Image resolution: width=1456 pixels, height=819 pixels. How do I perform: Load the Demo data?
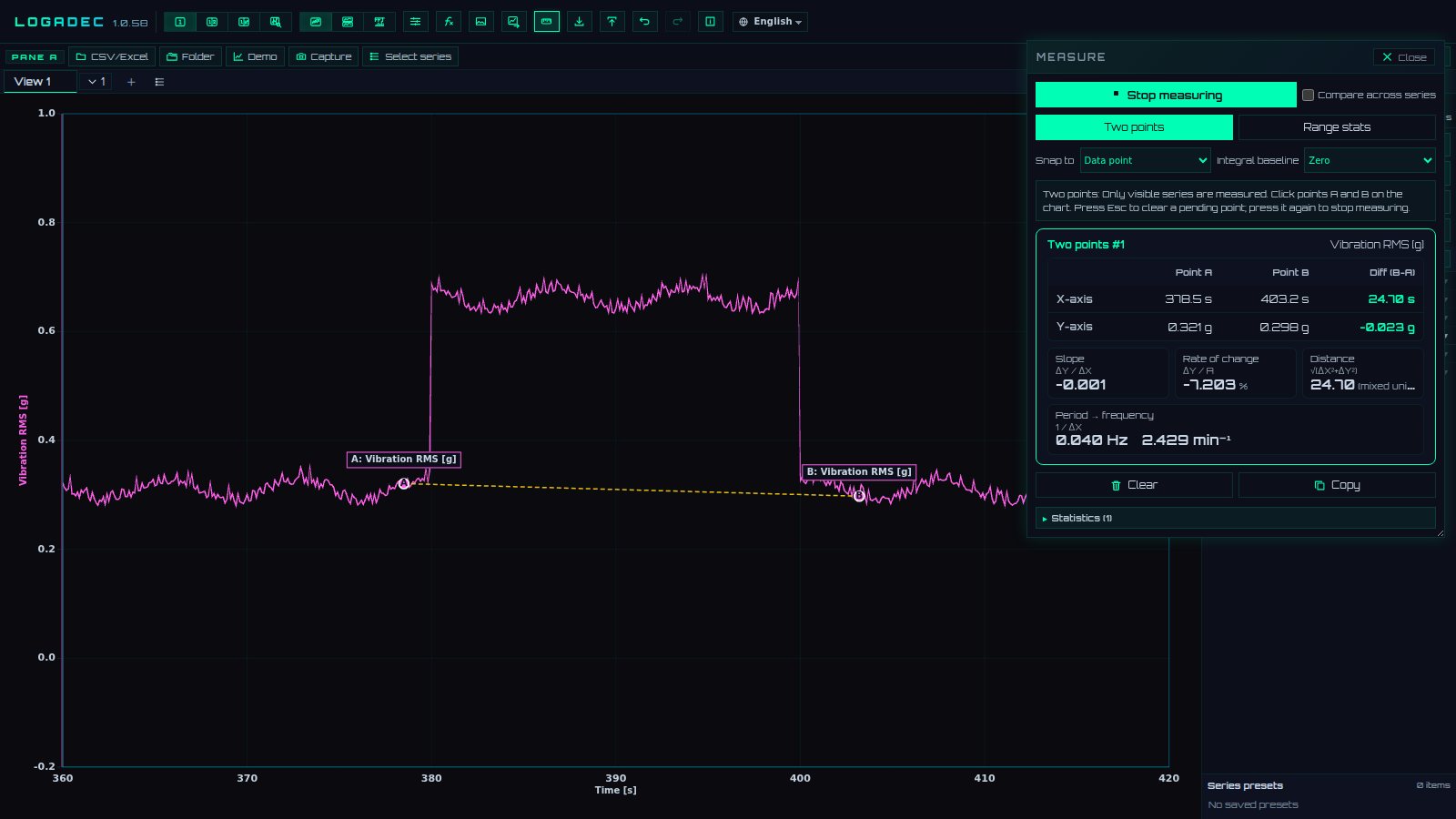point(256,56)
